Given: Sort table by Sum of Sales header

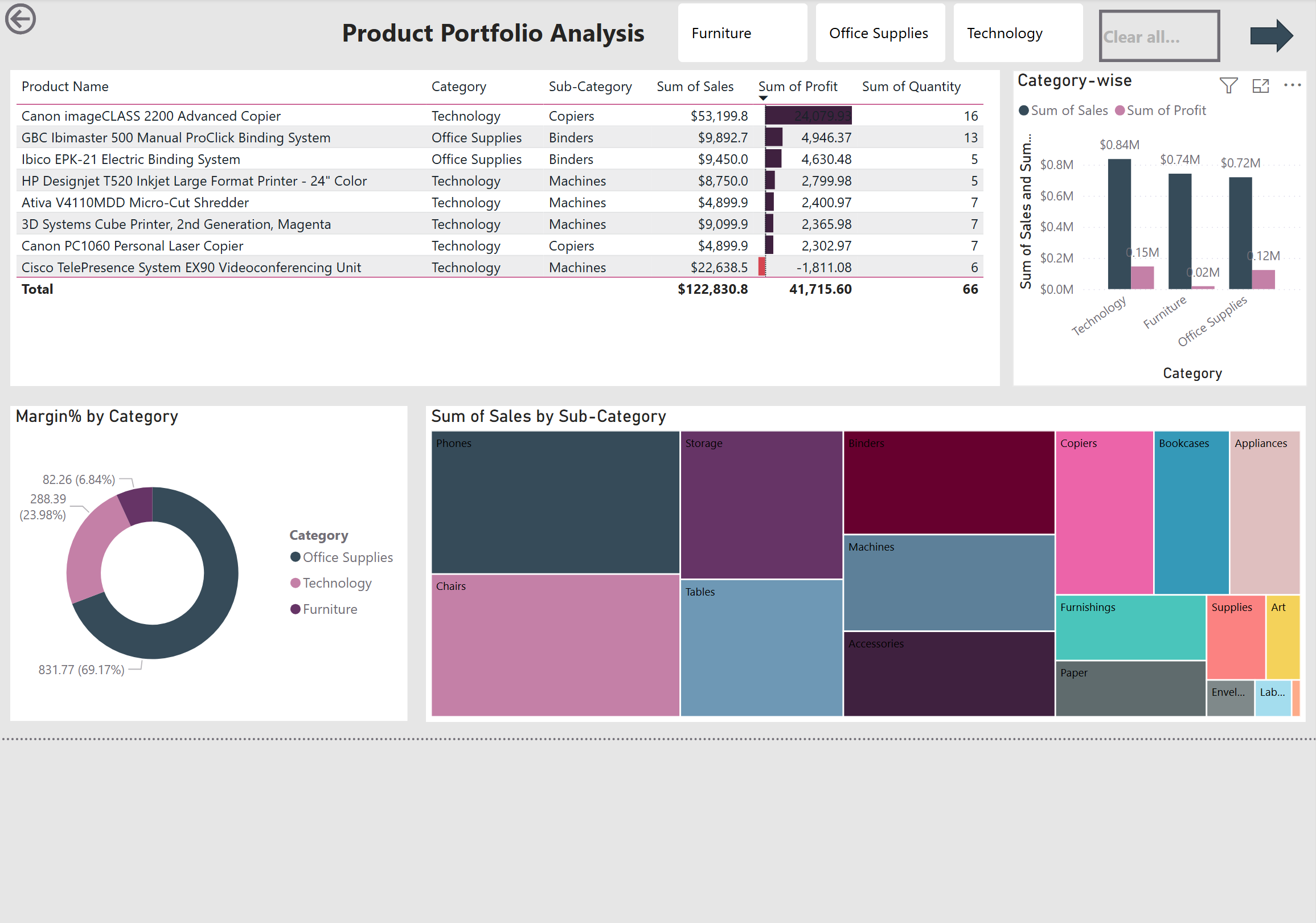Looking at the screenshot, I should click(x=695, y=87).
